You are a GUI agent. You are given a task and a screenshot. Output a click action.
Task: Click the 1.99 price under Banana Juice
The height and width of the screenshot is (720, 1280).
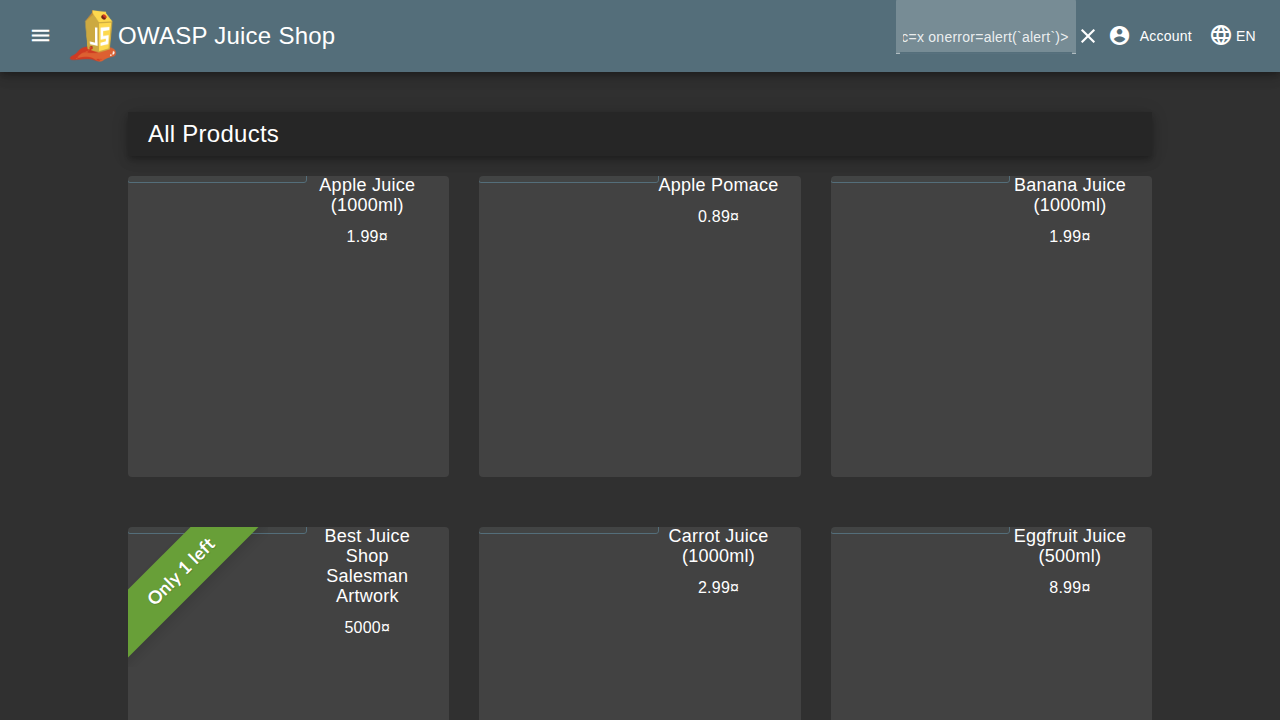pyautogui.click(x=1069, y=237)
